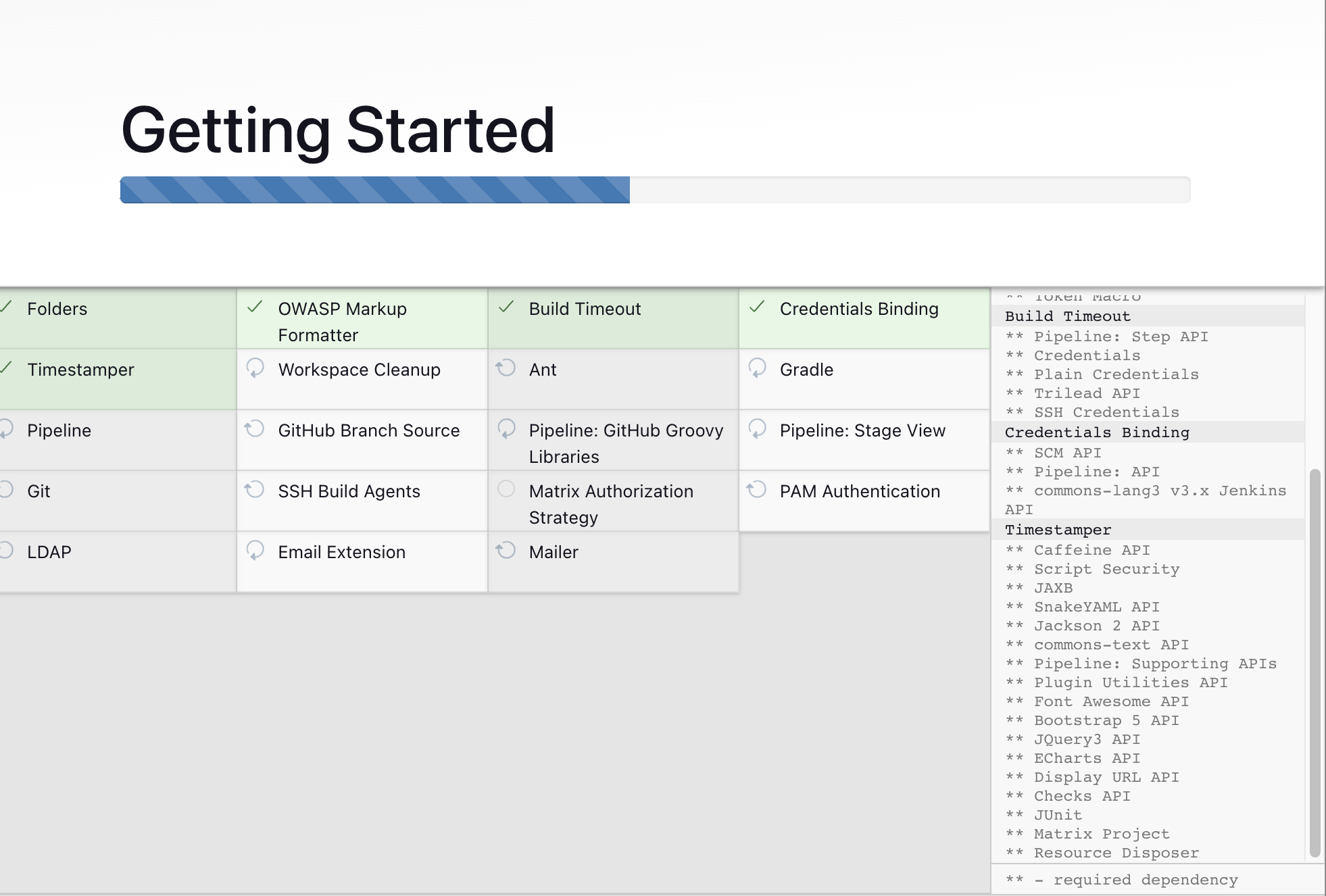
Task: Click the green check beside Credentials Binding
Action: coord(757,307)
